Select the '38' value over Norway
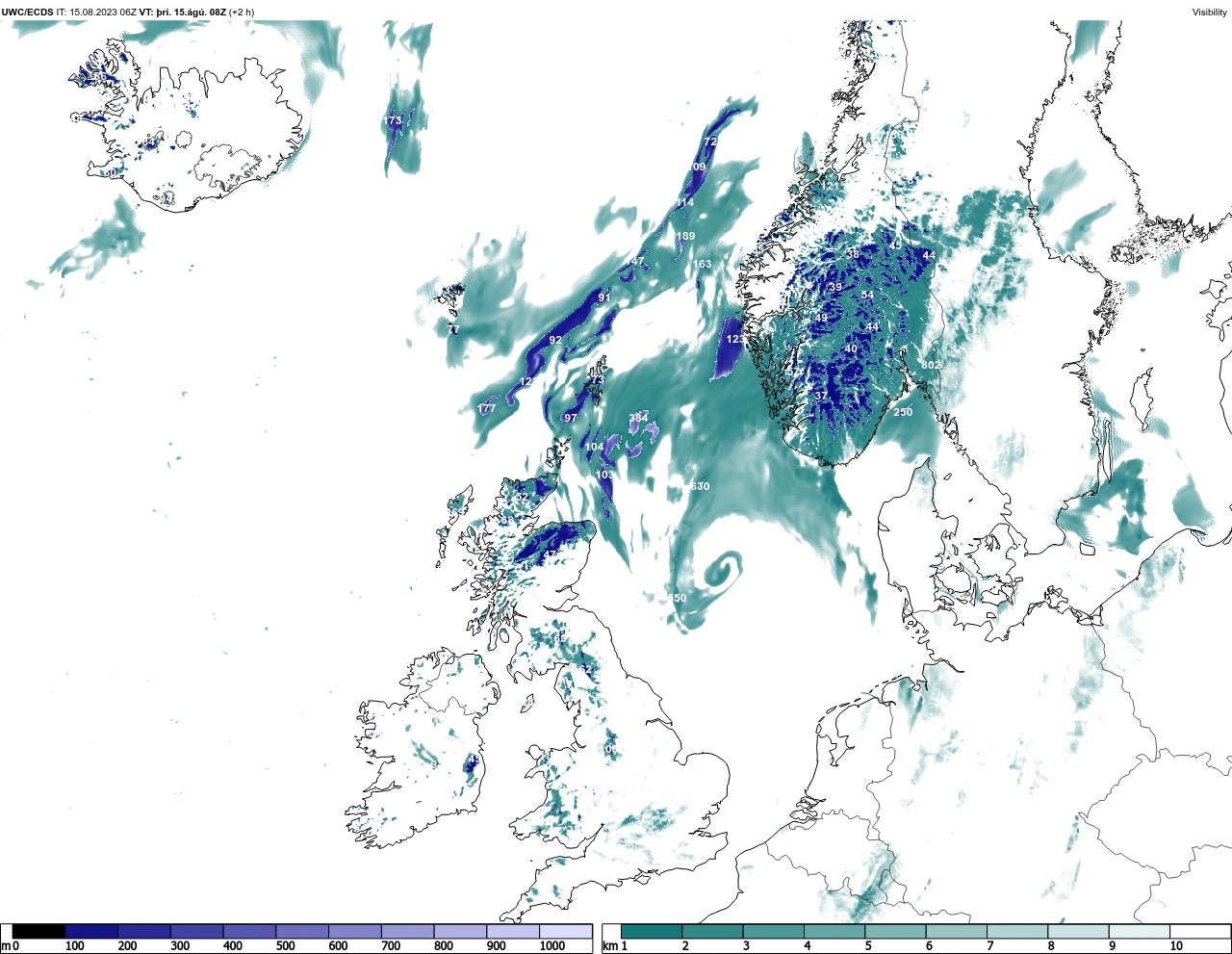1232x954 pixels. coord(853,255)
